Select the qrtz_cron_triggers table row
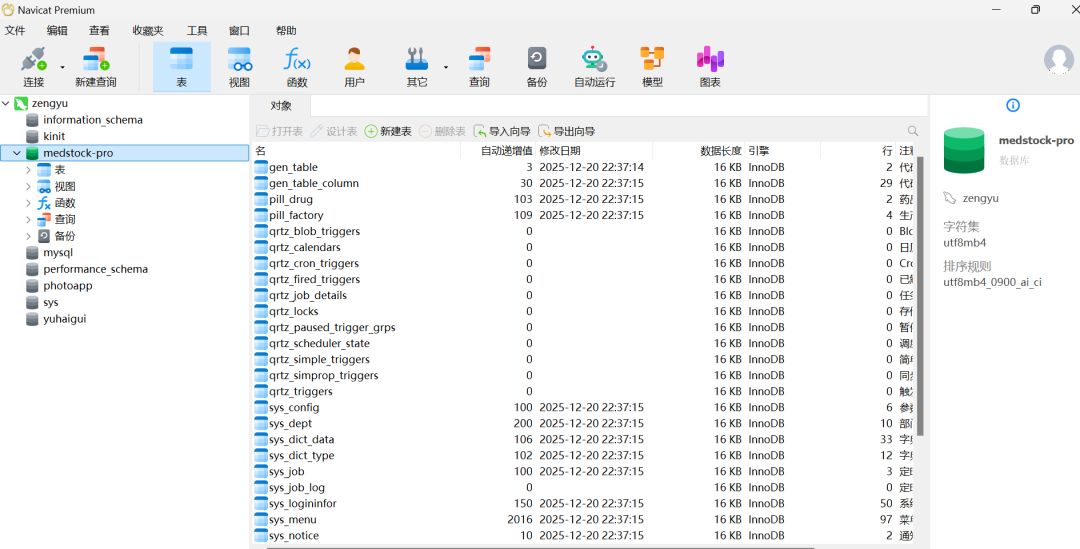This screenshot has height=549, width=1080. click(x=585, y=263)
